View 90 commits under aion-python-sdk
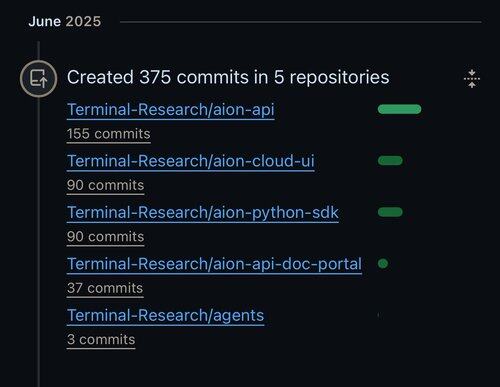The image size is (500, 387). [106, 237]
